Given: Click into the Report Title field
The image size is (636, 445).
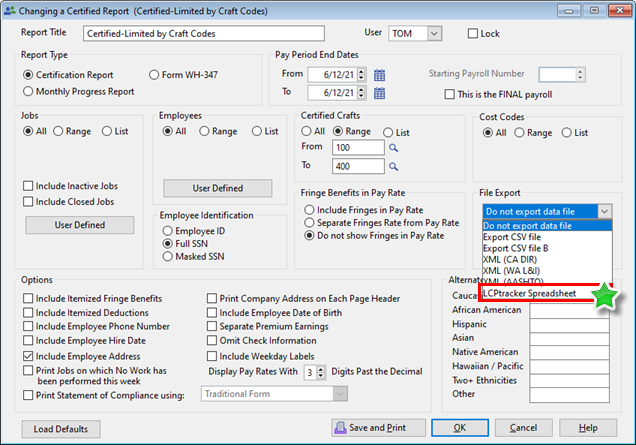Looking at the screenshot, I should tap(216, 34).
